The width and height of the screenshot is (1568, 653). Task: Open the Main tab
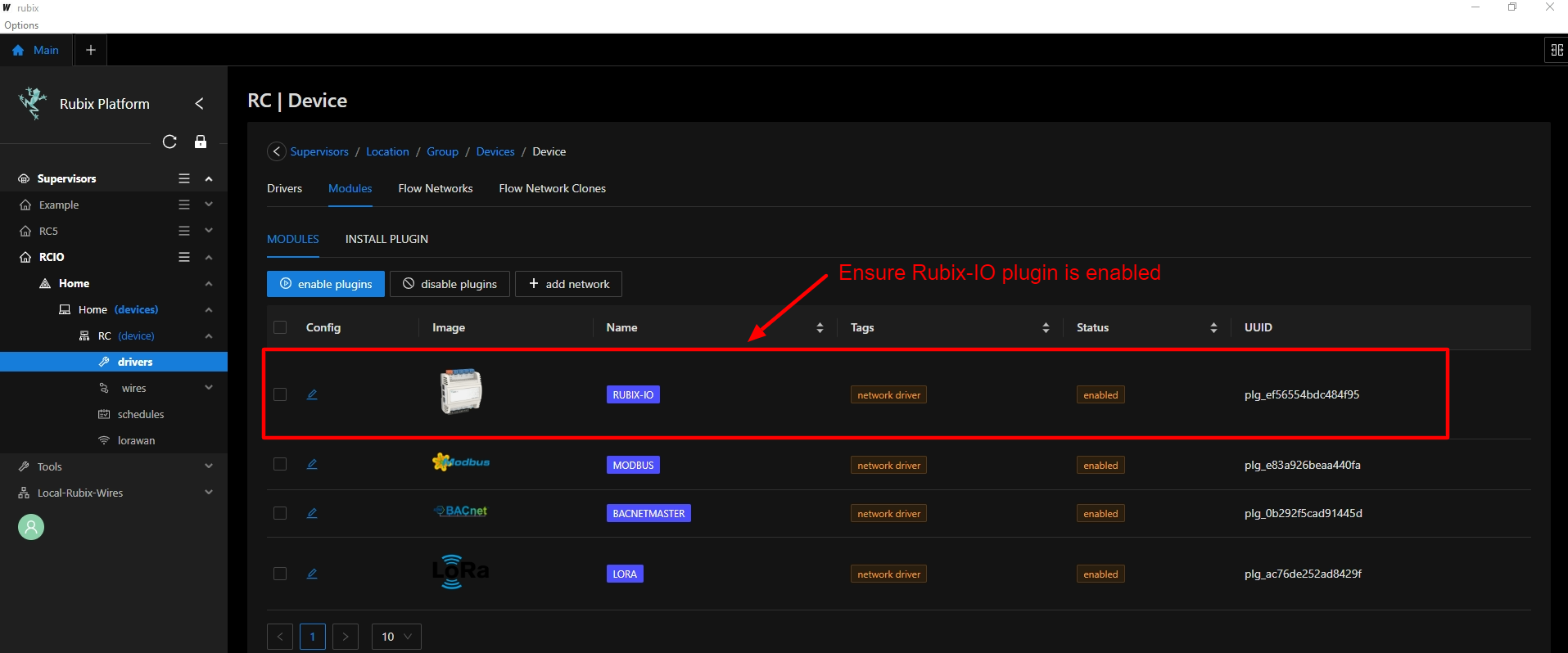pyautogui.click(x=36, y=50)
